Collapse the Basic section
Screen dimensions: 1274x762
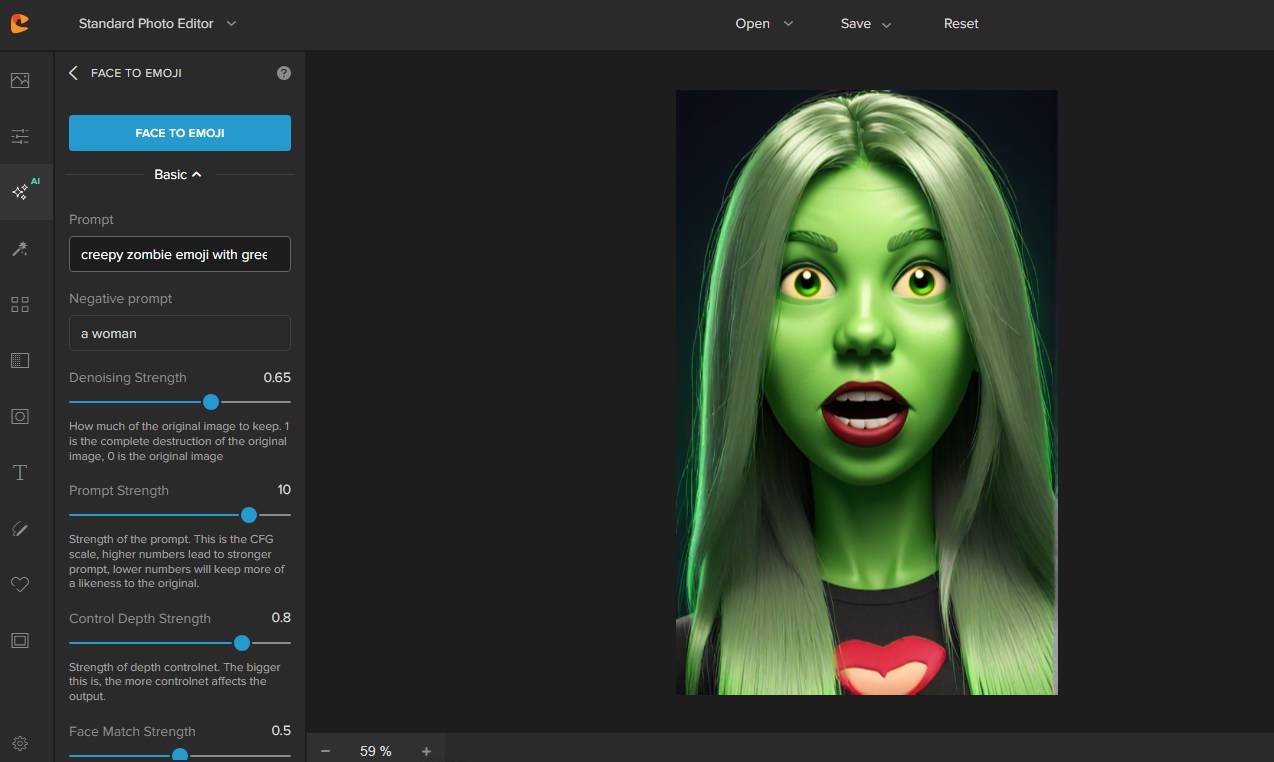point(178,175)
